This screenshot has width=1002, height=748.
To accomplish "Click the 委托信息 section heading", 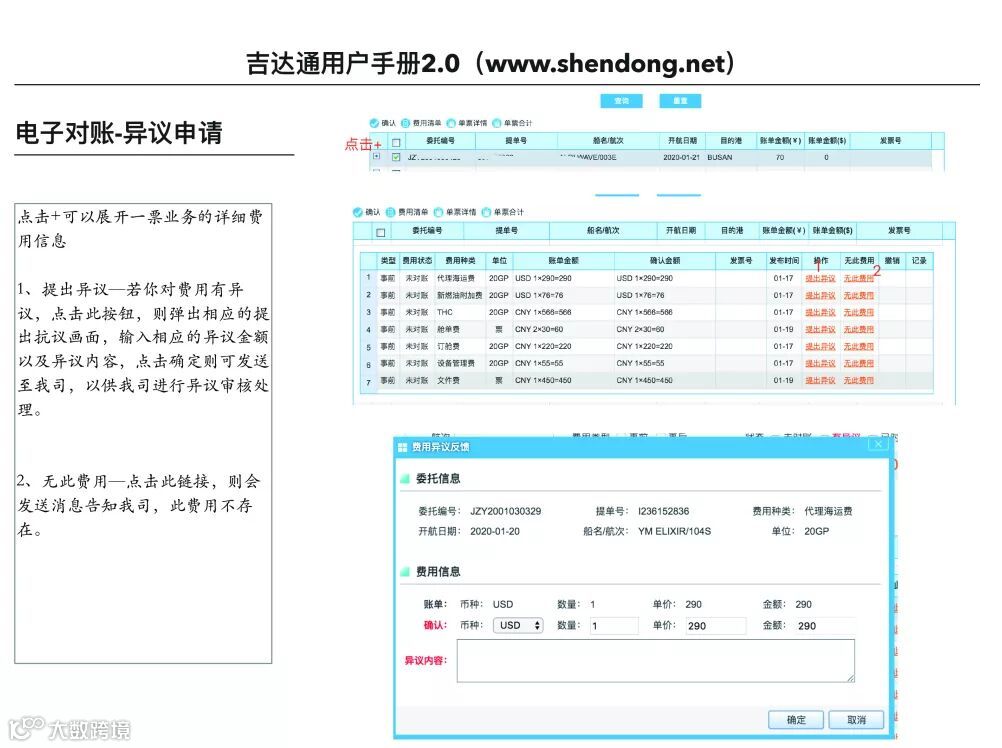I will tap(438, 478).
